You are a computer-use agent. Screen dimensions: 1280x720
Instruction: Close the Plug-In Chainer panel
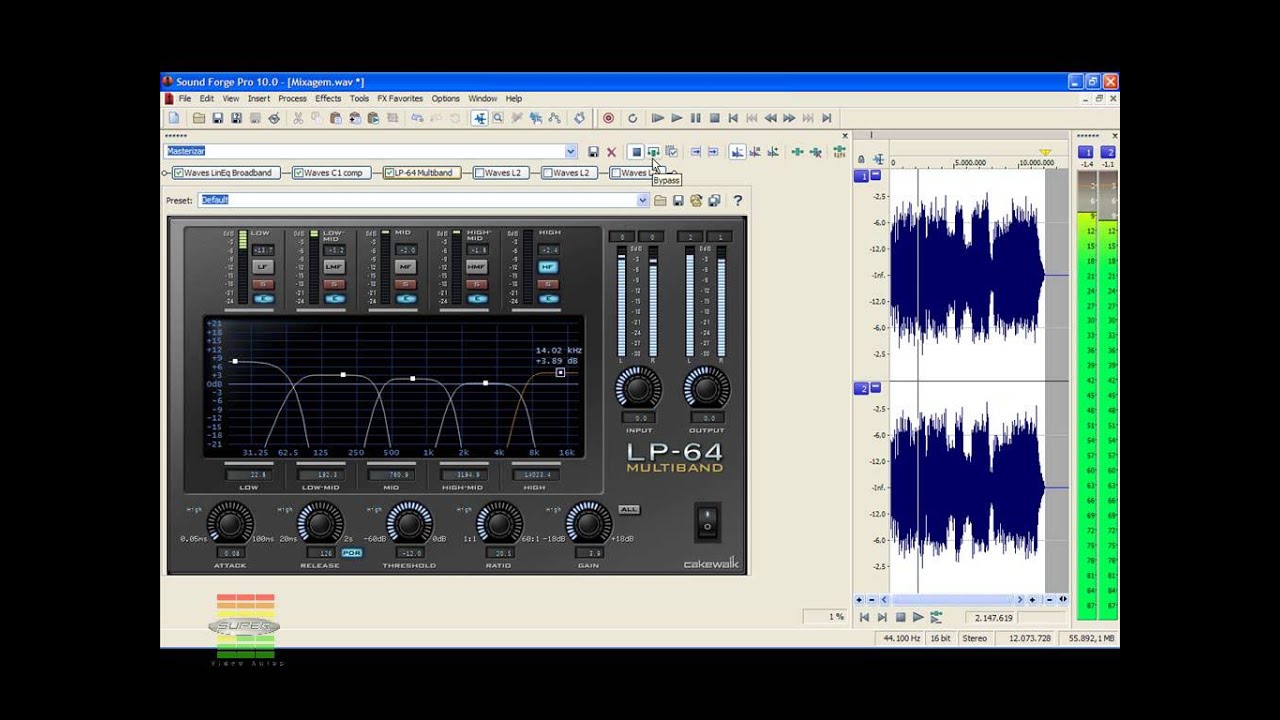[844, 135]
